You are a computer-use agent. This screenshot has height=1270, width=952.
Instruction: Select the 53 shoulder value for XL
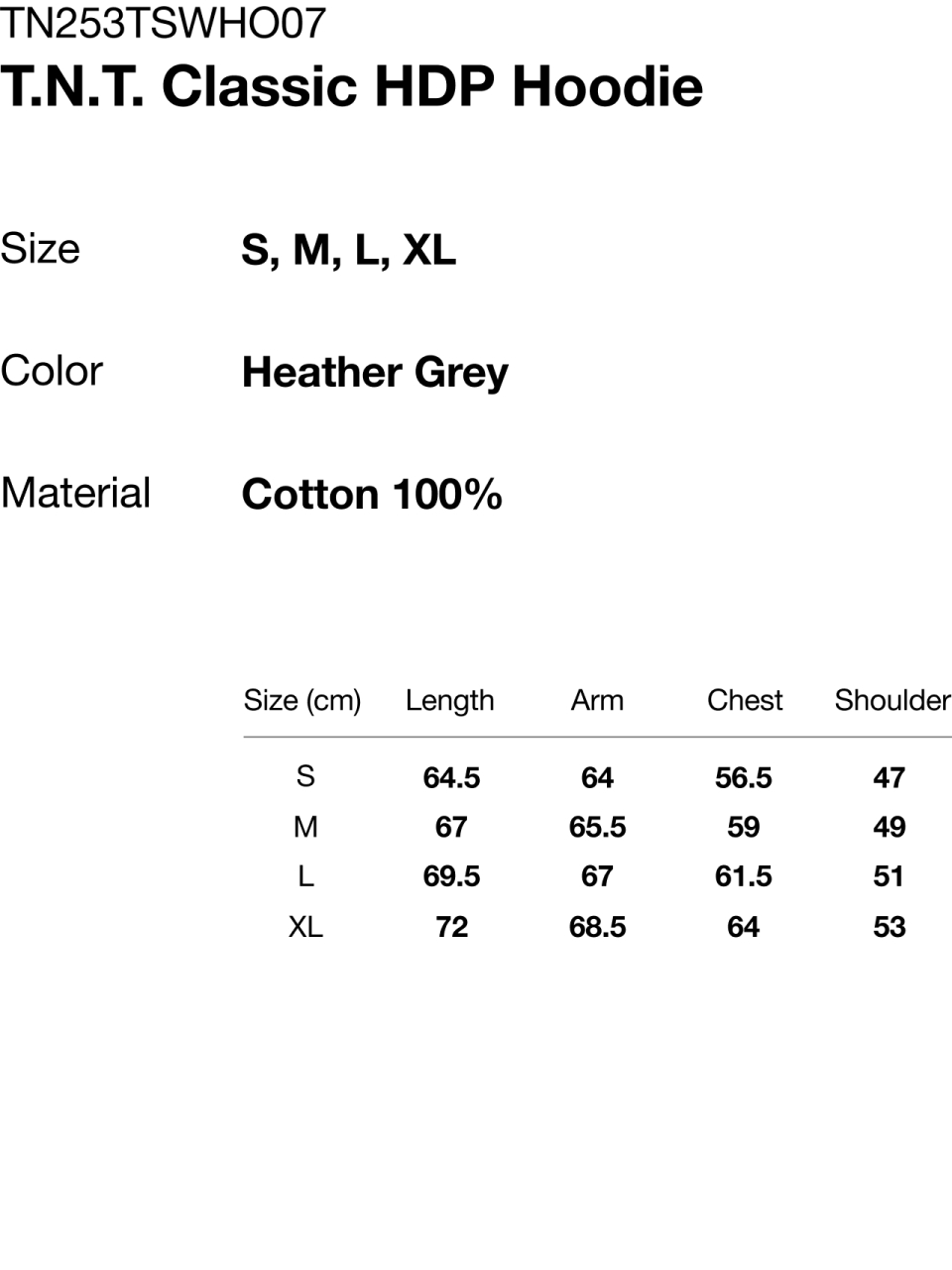point(890,927)
